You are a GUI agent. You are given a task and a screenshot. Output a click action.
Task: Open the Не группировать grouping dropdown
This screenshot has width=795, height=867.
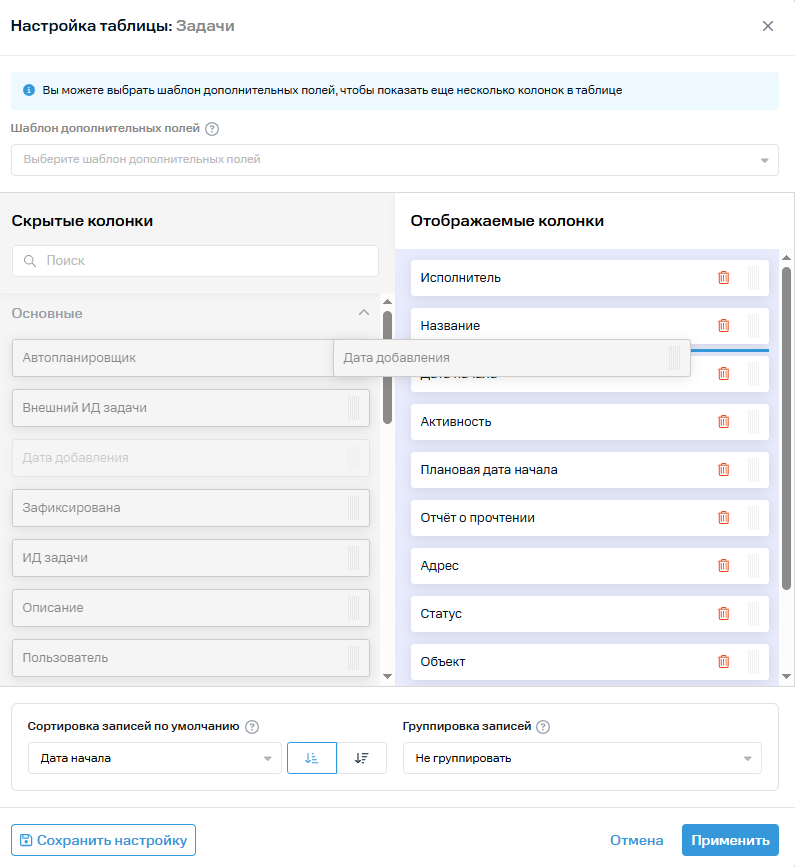[x=582, y=758]
